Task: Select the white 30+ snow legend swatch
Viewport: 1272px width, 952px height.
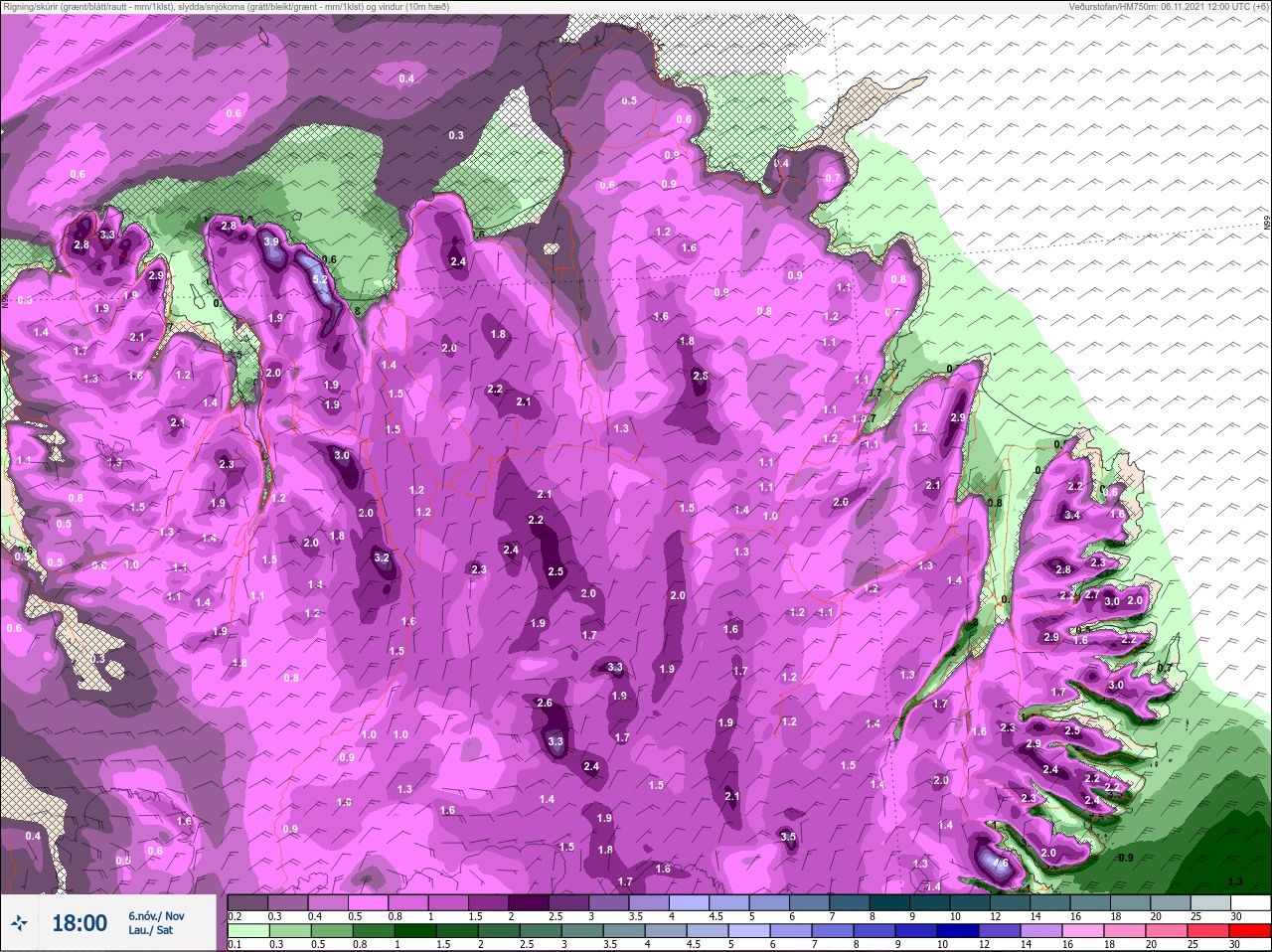Action: [x=1250, y=902]
